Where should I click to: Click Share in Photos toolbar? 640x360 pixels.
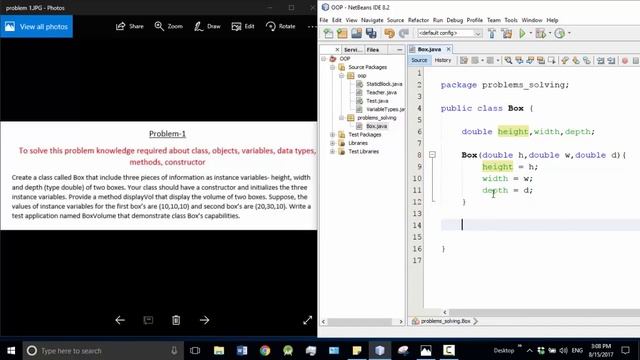(130, 27)
